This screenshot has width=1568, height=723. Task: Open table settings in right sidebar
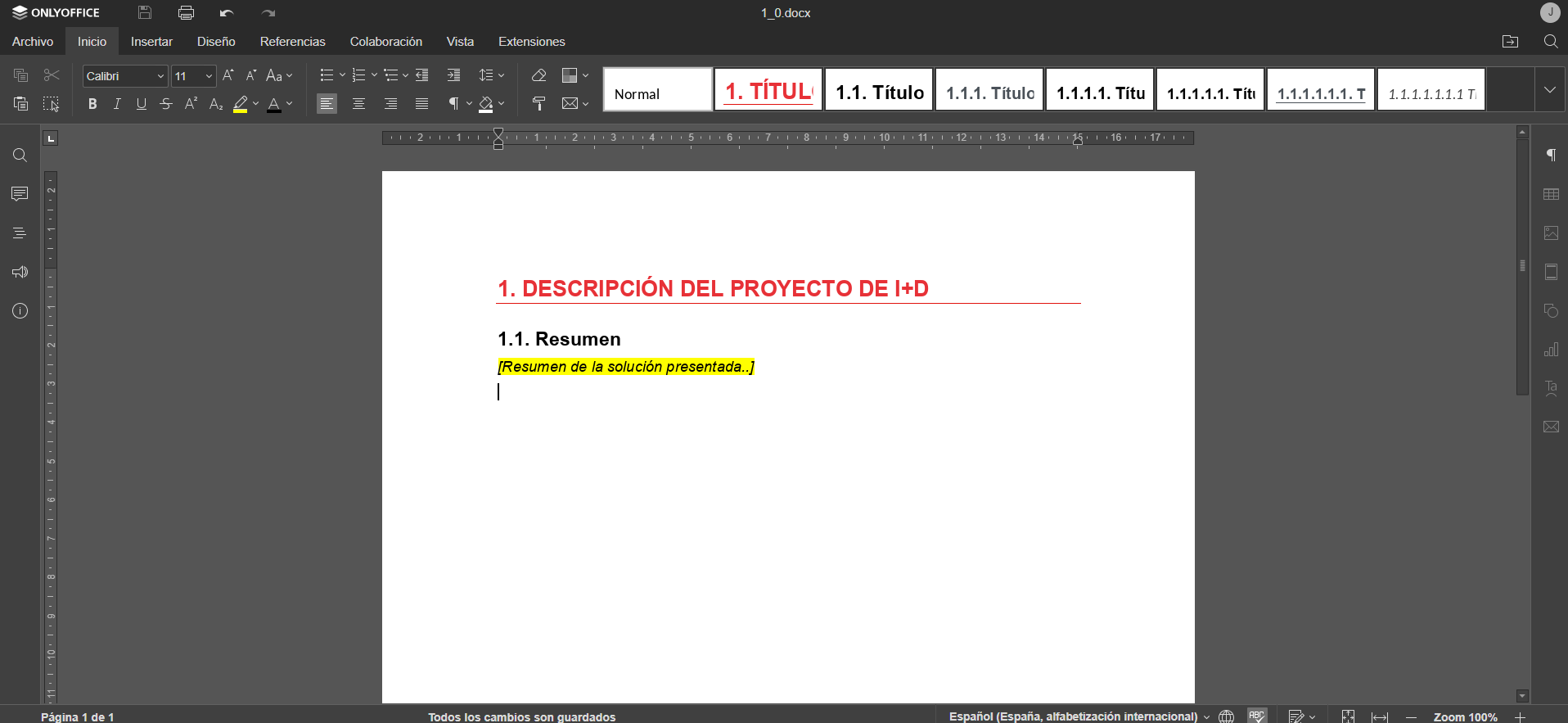click(x=1550, y=194)
